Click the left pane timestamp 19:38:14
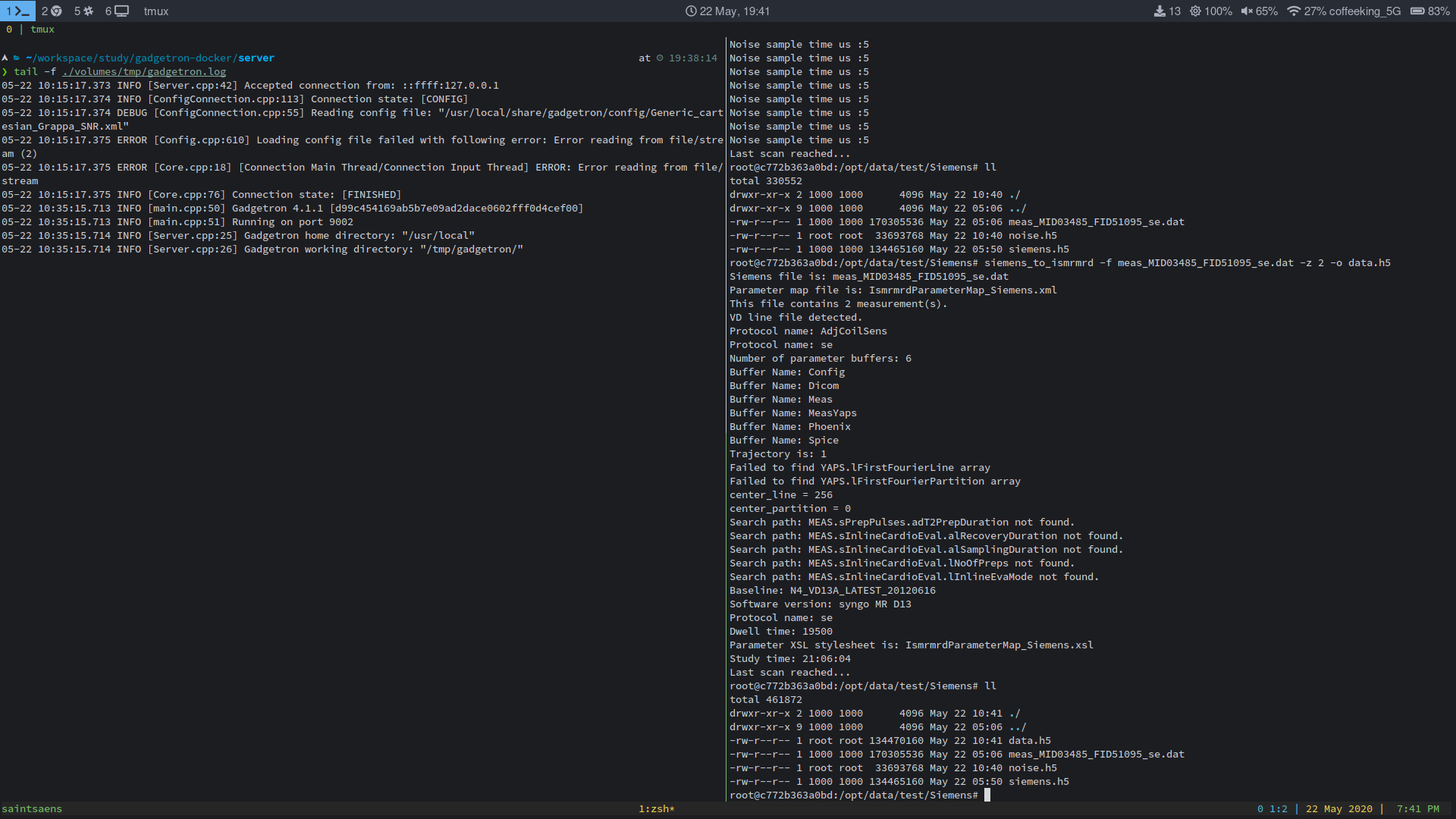The image size is (1456, 819). pyautogui.click(x=692, y=58)
